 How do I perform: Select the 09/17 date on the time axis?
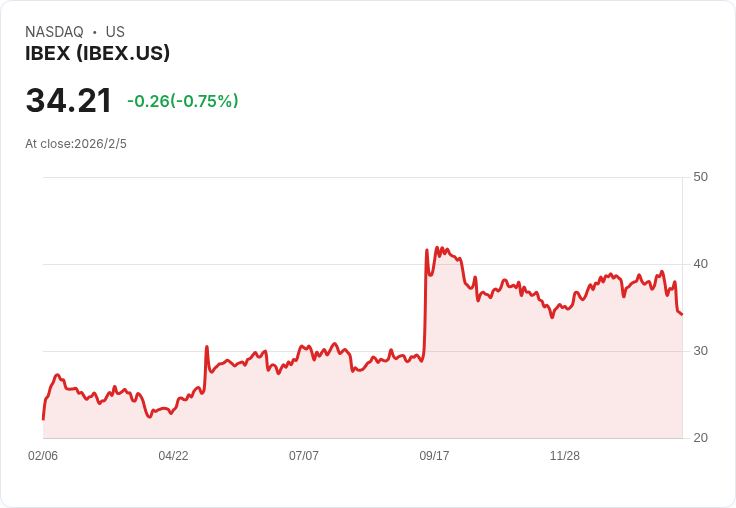434,456
